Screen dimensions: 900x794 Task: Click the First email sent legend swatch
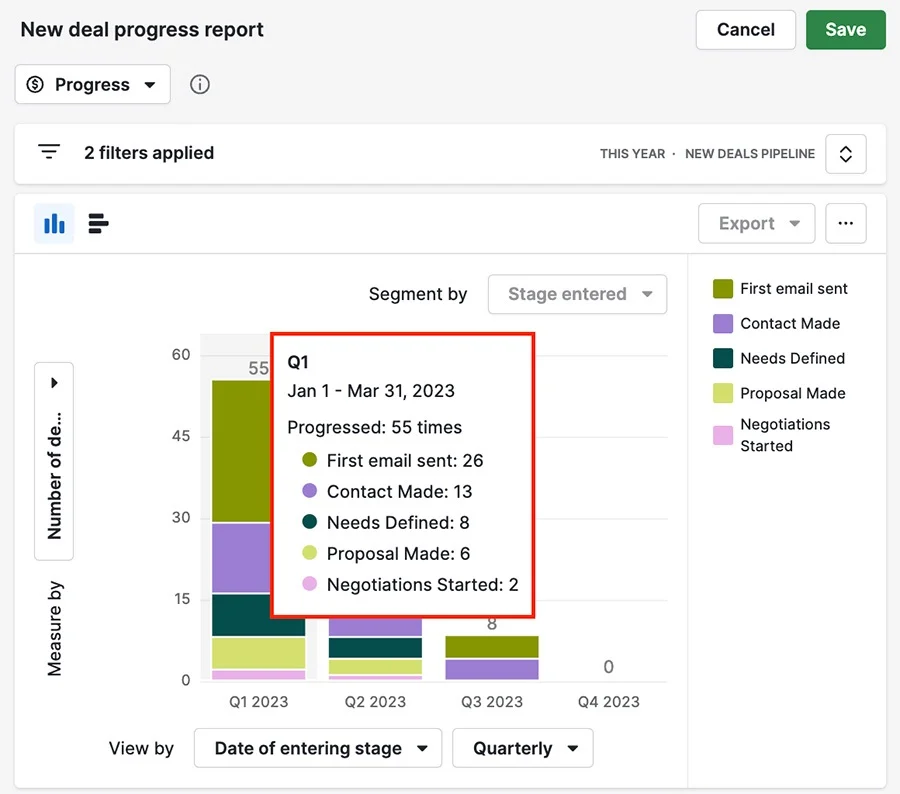723,289
